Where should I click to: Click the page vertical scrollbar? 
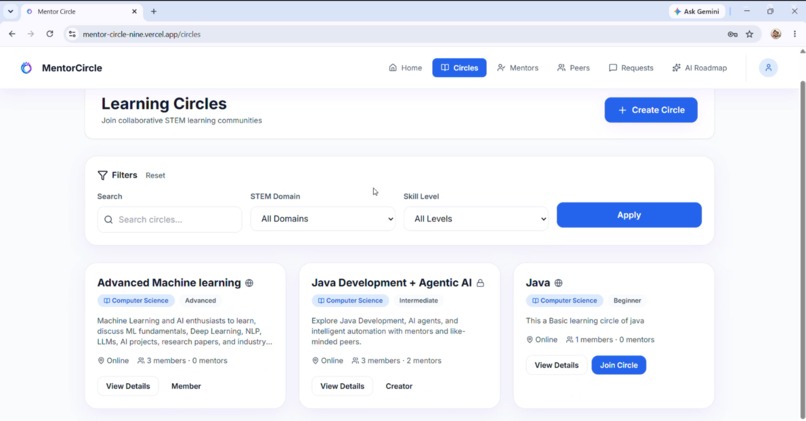point(802,249)
